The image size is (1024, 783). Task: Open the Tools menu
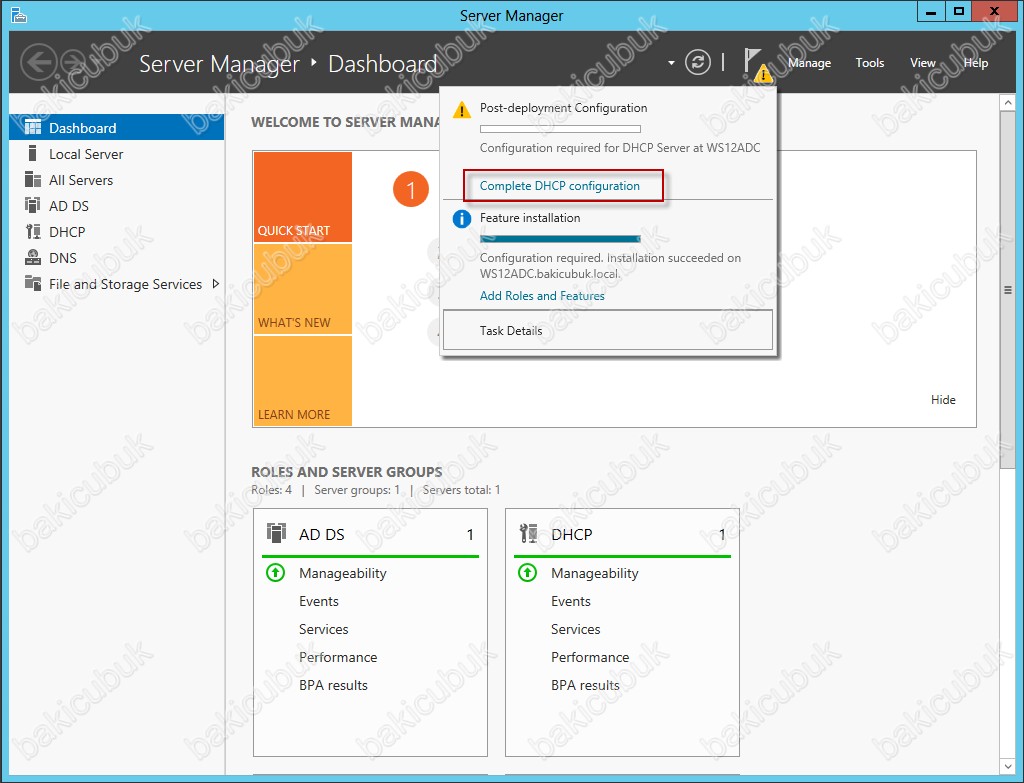[x=870, y=63]
